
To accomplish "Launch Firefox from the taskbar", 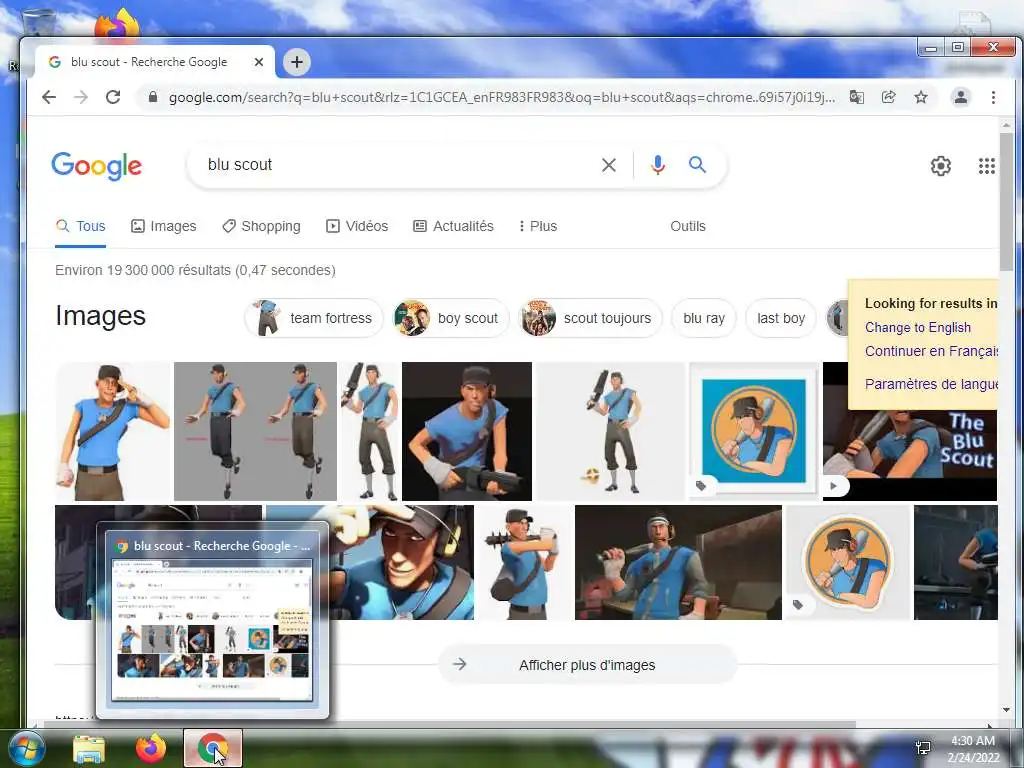I will coord(151,749).
